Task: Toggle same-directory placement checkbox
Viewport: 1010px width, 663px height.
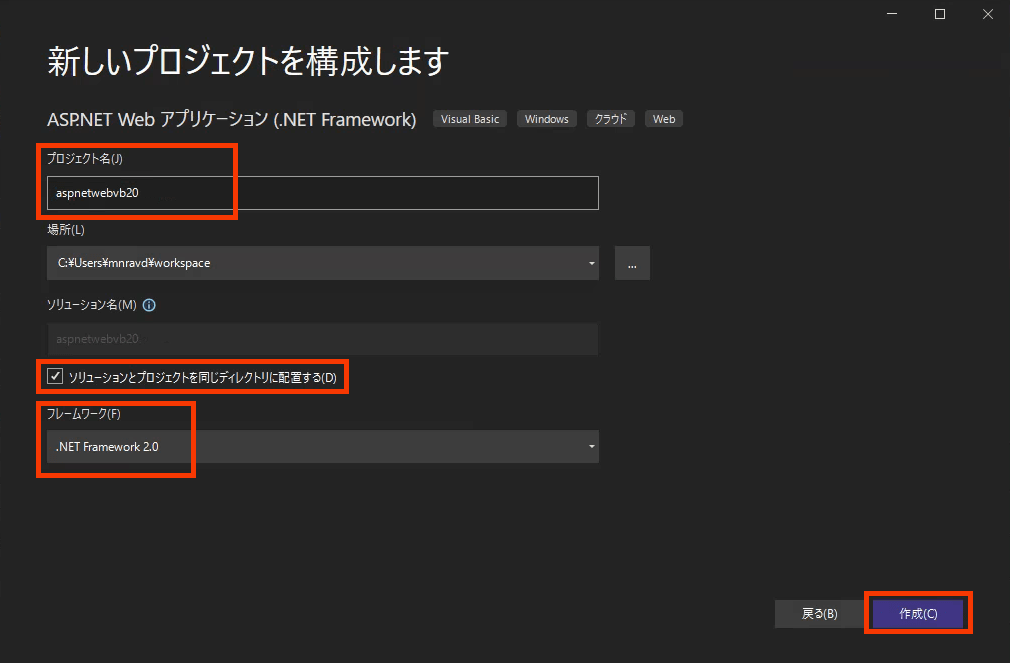Action: [x=55, y=376]
